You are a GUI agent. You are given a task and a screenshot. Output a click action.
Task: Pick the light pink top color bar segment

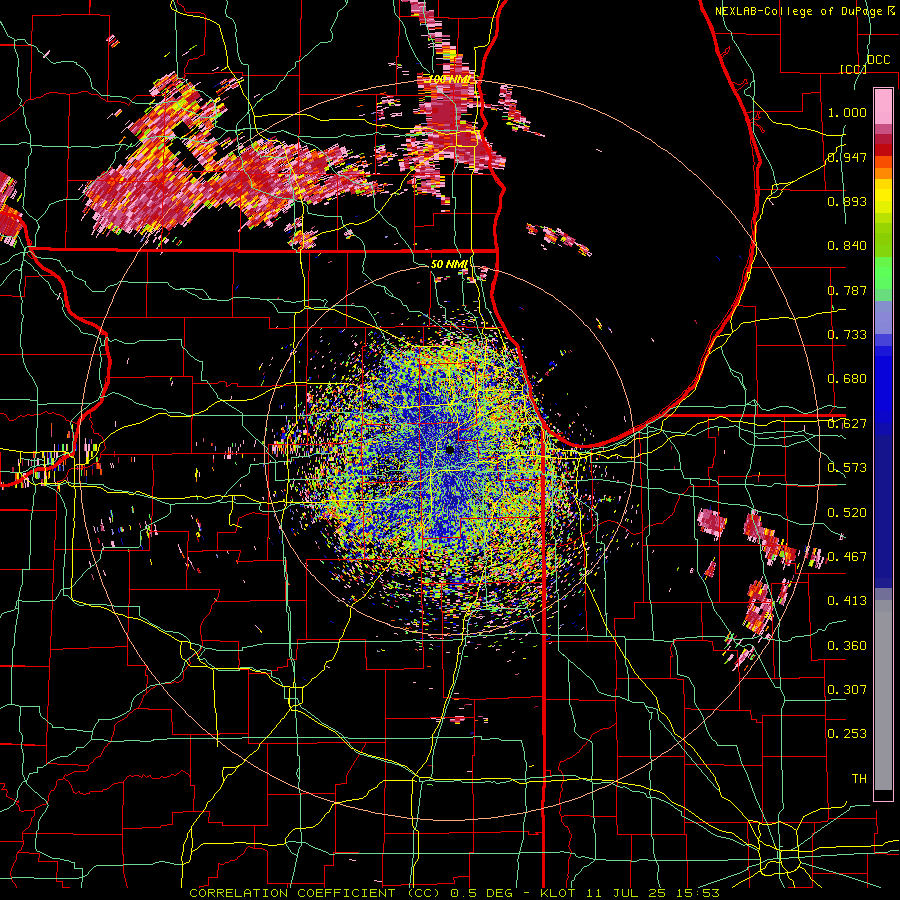point(883,106)
